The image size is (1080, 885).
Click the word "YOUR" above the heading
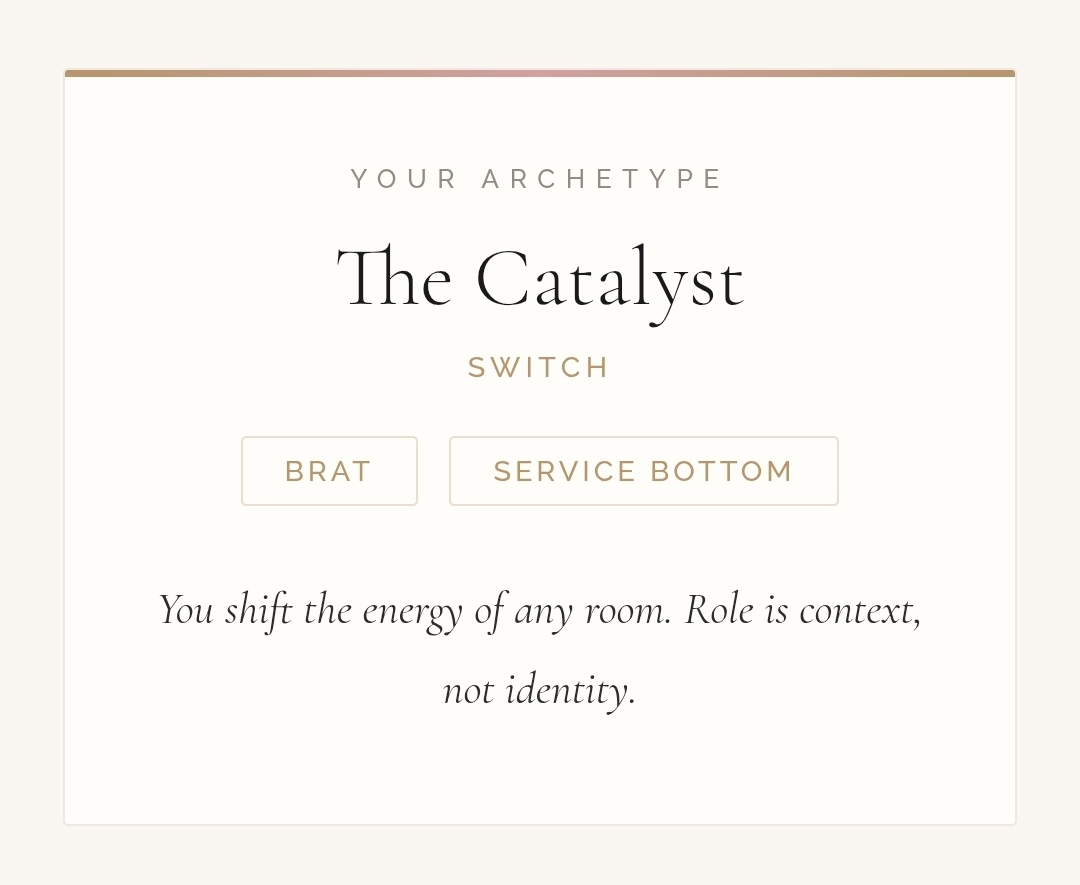(x=405, y=179)
